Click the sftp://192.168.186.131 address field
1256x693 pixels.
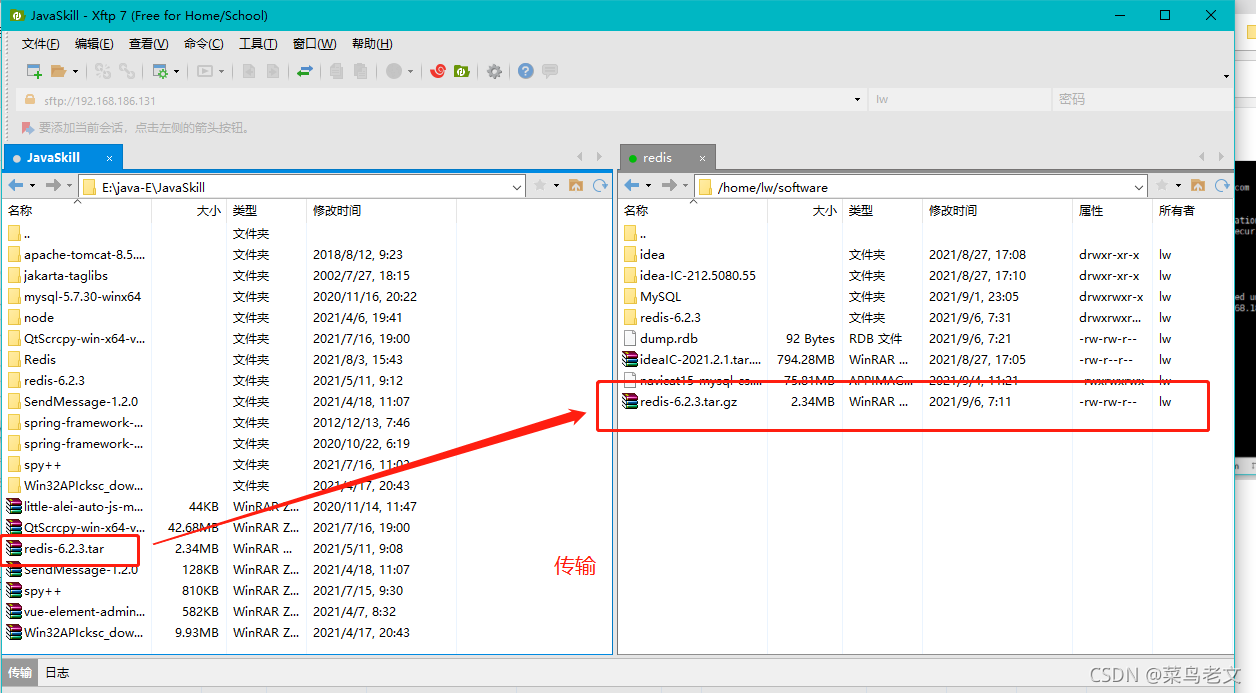coord(441,100)
